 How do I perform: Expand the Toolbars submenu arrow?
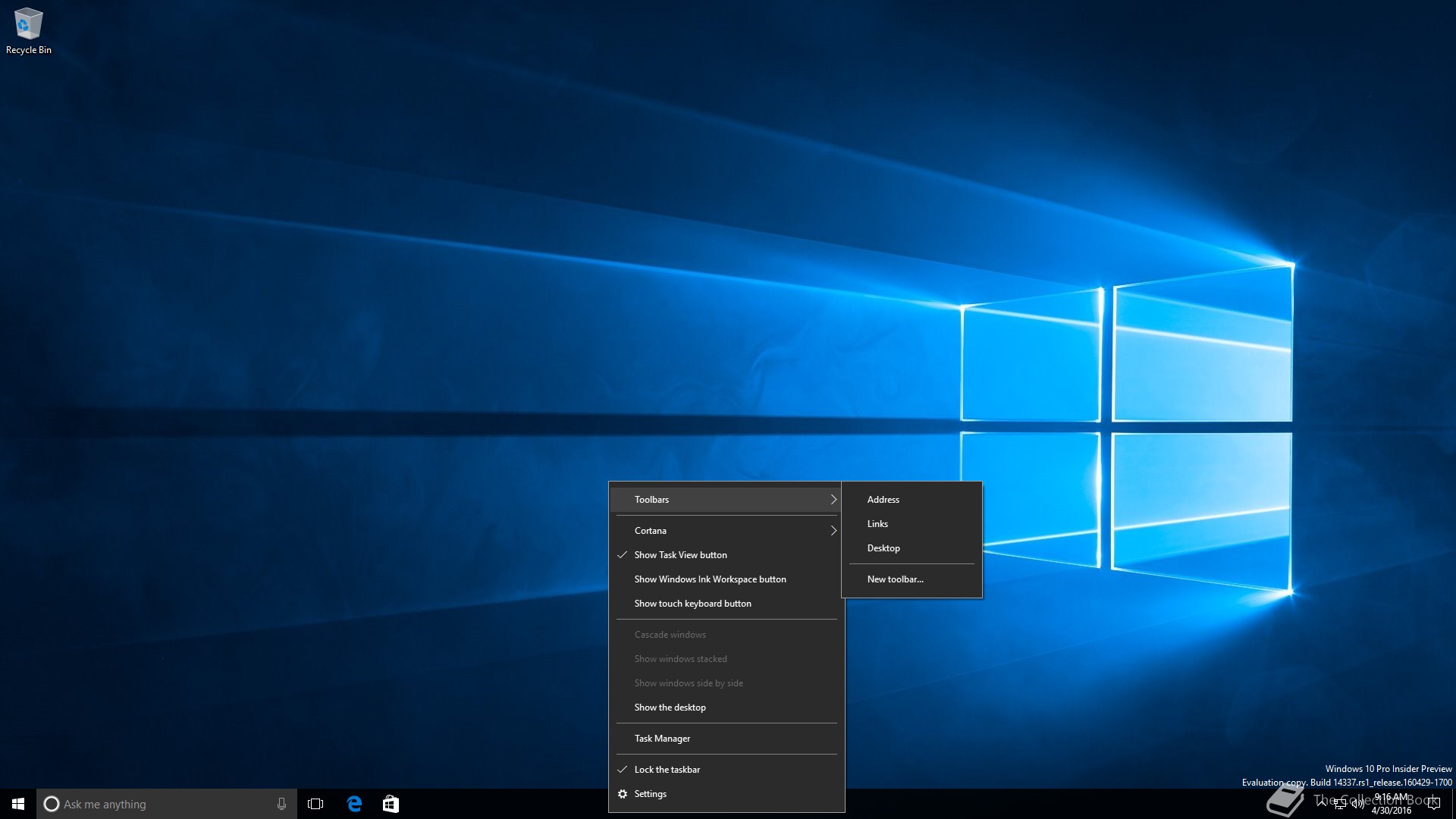[833, 500]
